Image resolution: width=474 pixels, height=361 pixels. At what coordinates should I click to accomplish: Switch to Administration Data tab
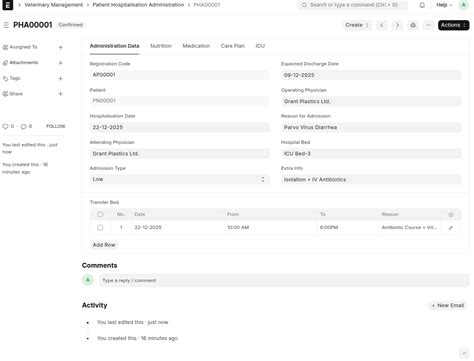pos(114,46)
